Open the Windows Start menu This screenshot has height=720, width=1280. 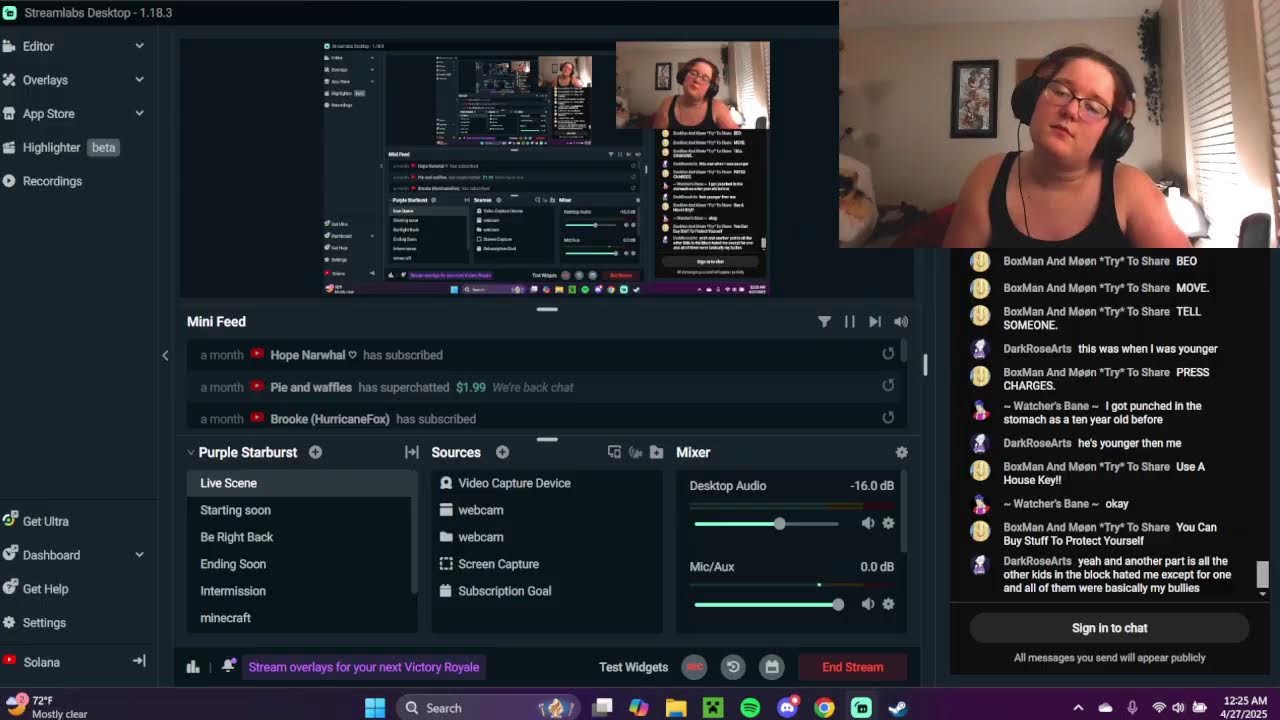tap(375, 708)
